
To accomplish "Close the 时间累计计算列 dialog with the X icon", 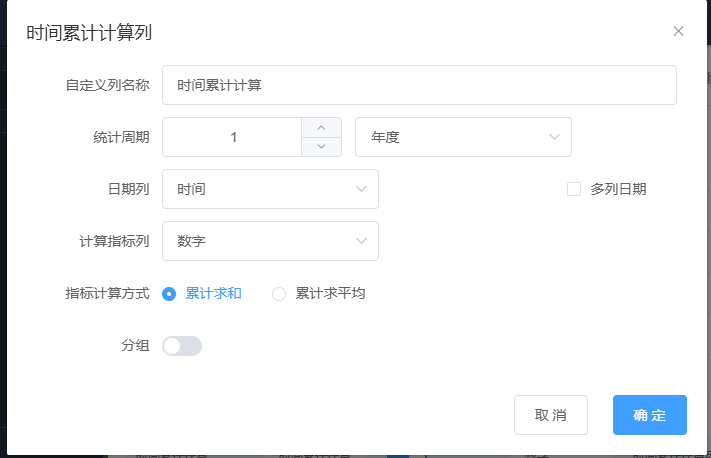I will (x=678, y=31).
